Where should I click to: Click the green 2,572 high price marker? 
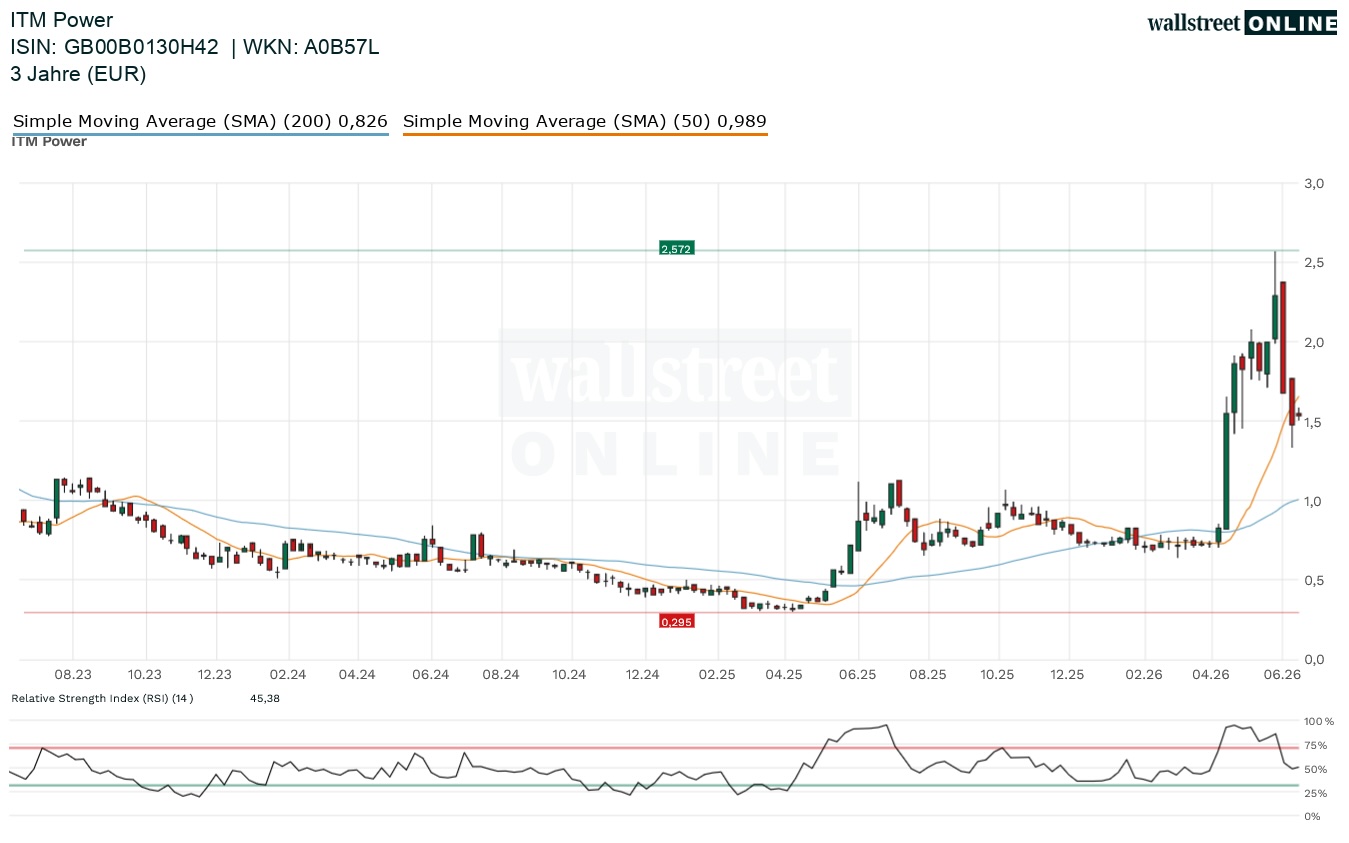676,248
